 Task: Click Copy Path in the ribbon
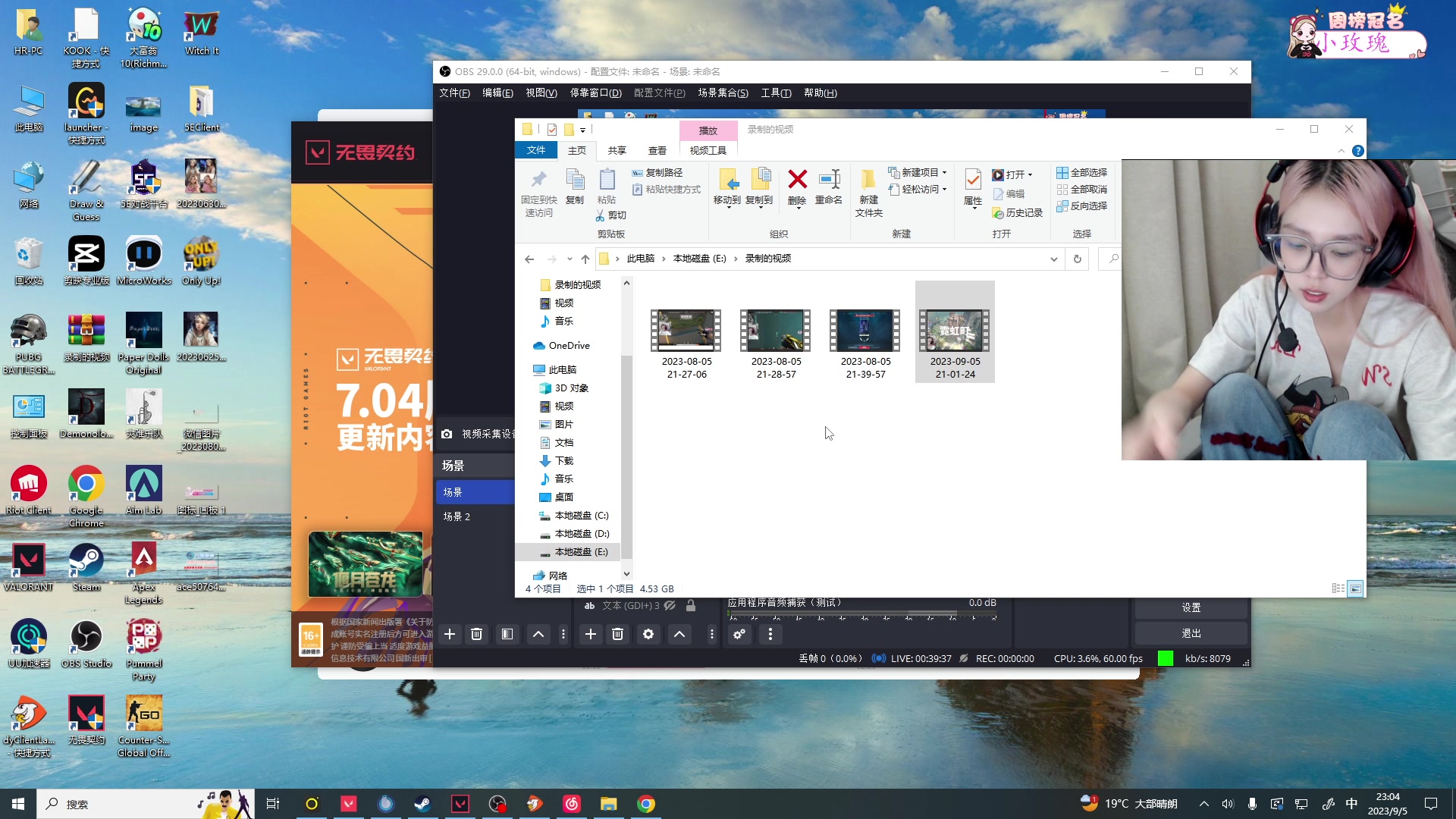tap(657, 173)
